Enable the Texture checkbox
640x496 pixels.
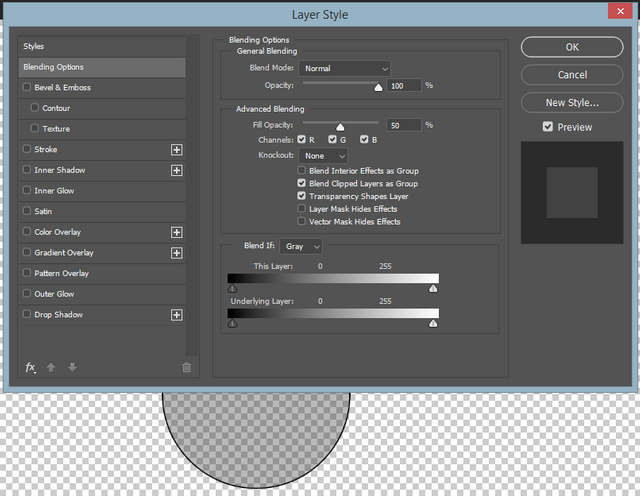point(35,128)
